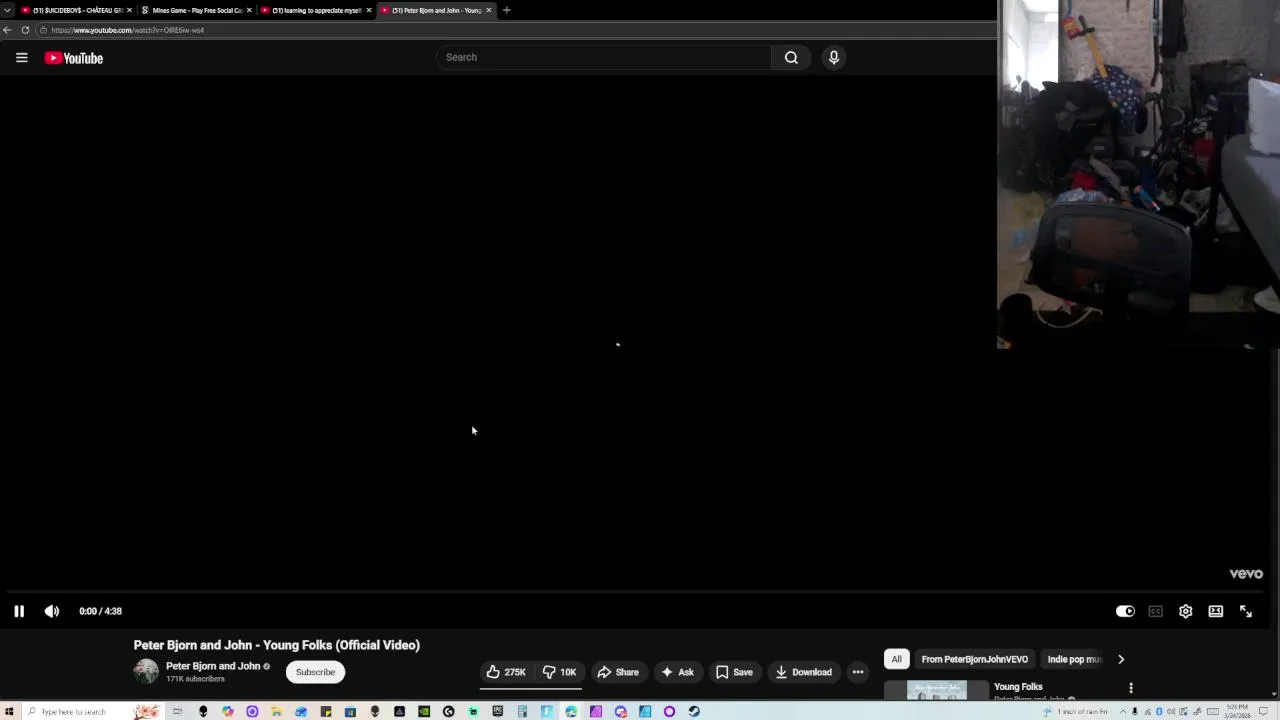Open system tray volume icon
The image size is (1280, 720).
(x=1171, y=711)
